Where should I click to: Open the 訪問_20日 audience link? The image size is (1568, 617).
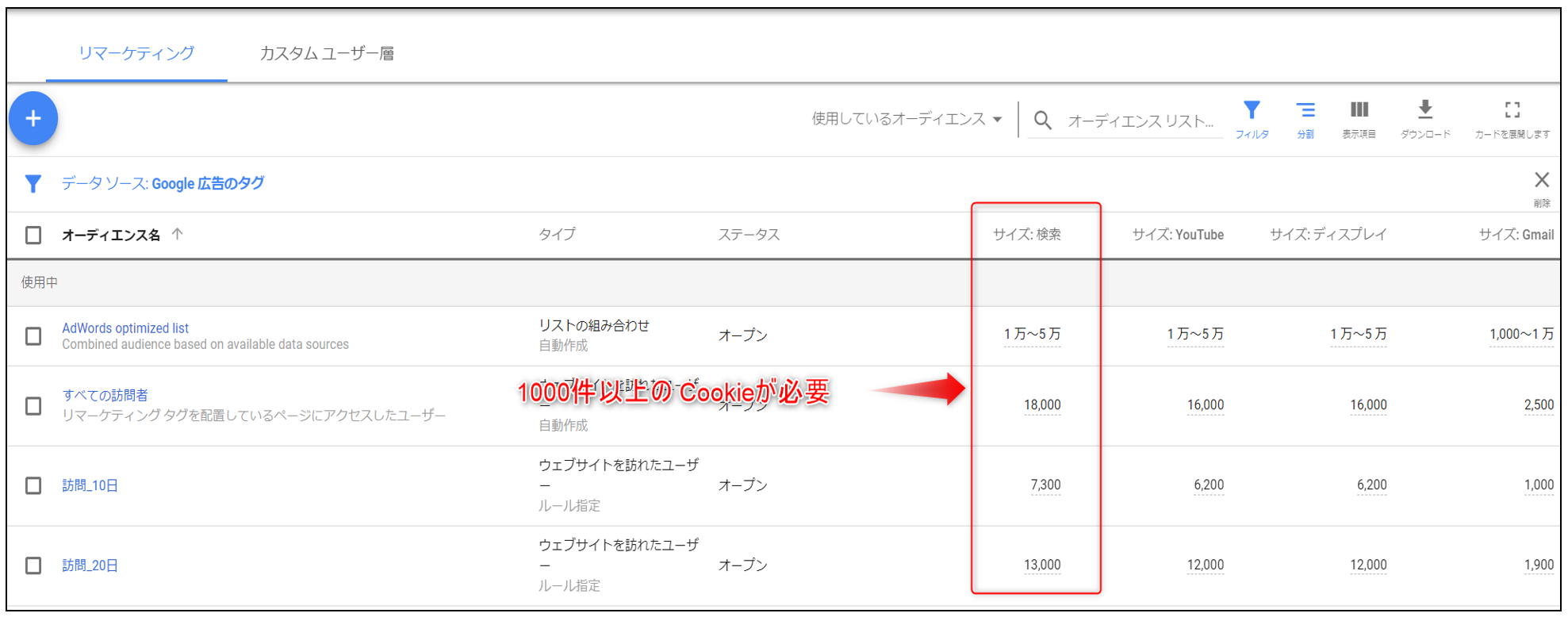pyautogui.click(x=90, y=565)
